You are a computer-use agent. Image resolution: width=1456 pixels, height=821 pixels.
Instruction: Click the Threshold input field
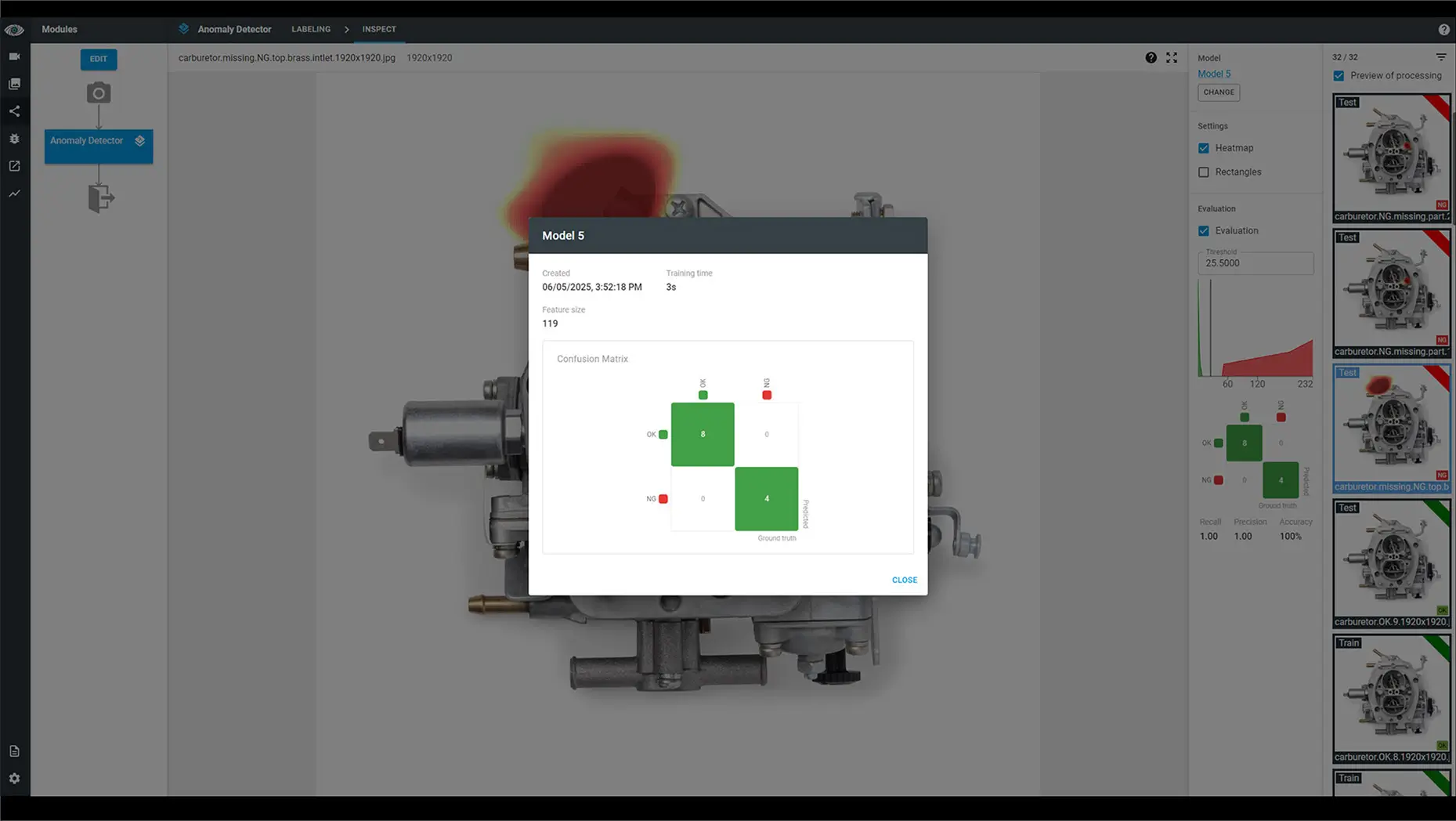point(1255,262)
